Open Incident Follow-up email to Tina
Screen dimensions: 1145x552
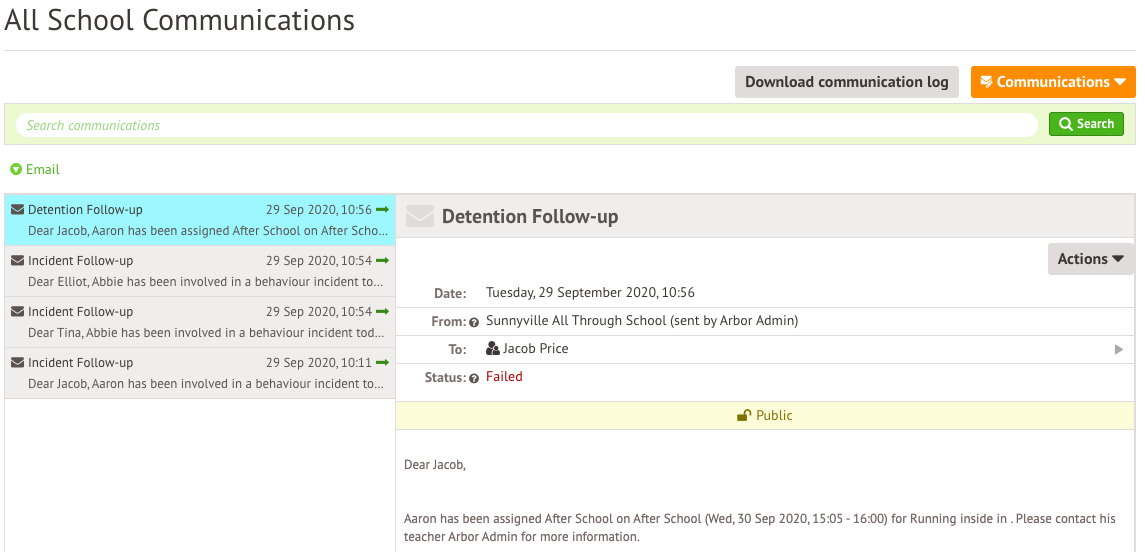tap(200, 322)
